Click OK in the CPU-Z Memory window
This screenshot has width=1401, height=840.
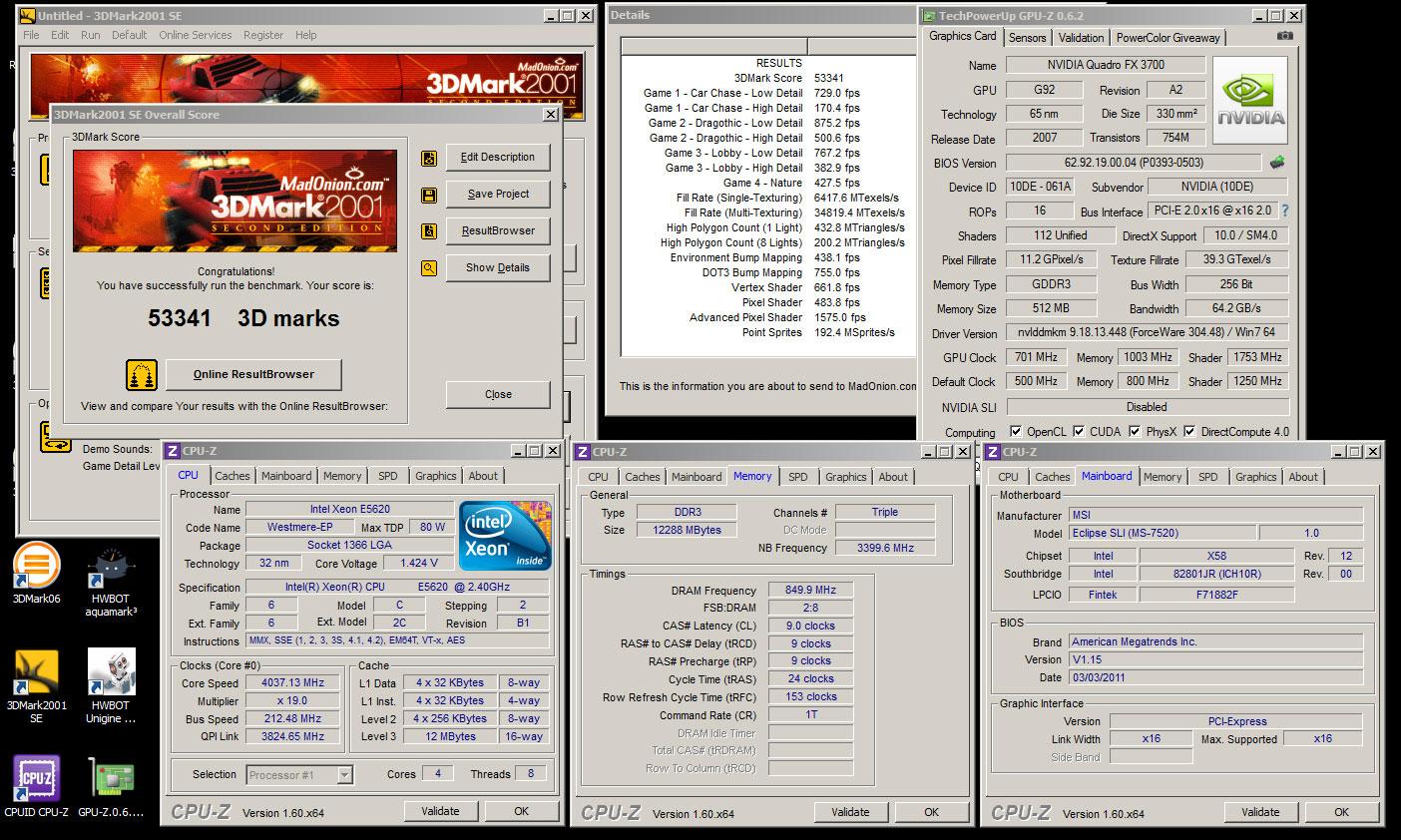tap(931, 813)
